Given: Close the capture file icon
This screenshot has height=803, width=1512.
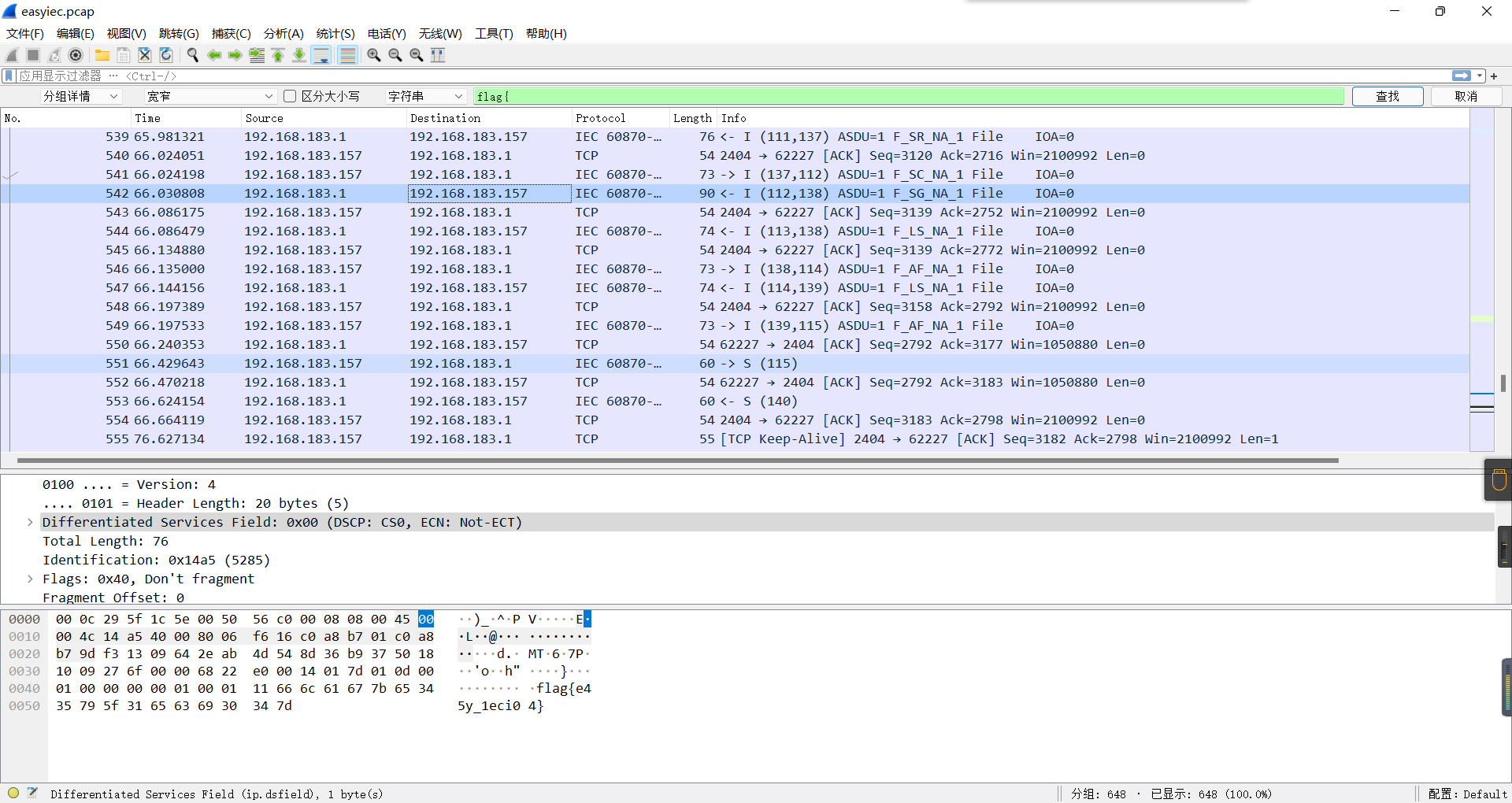Looking at the screenshot, I should tap(145, 55).
